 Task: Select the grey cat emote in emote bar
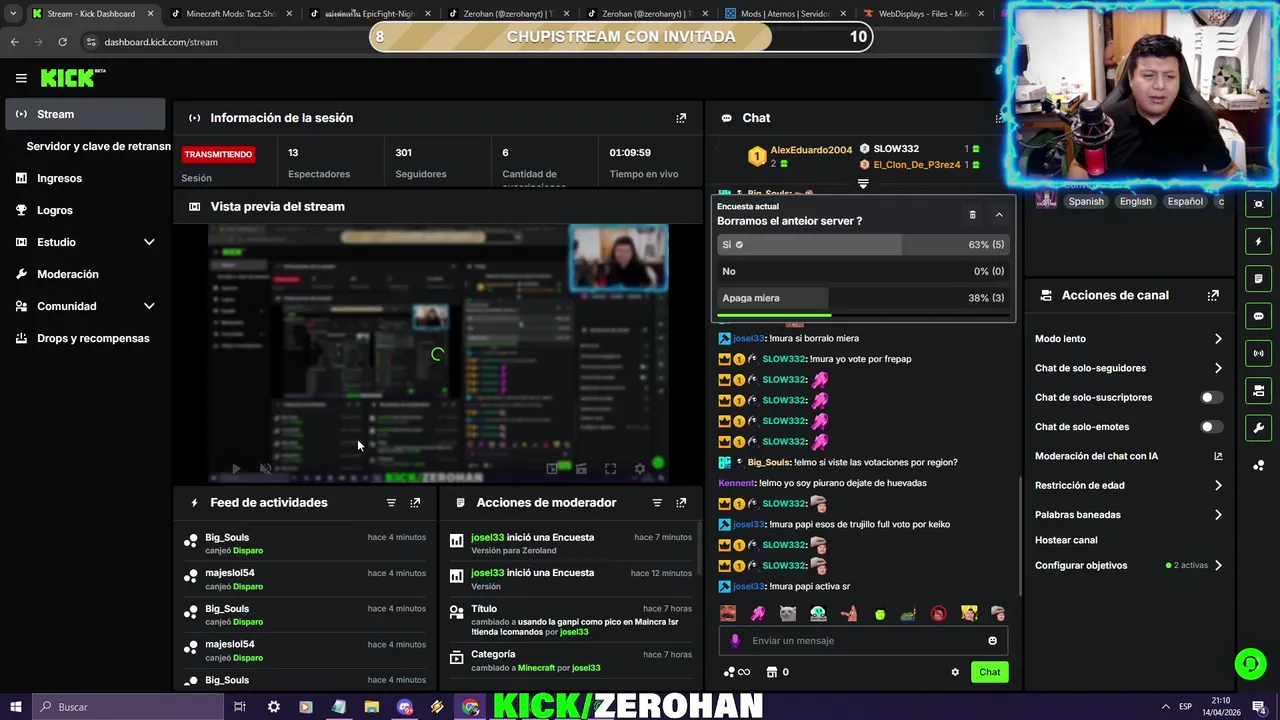point(788,614)
